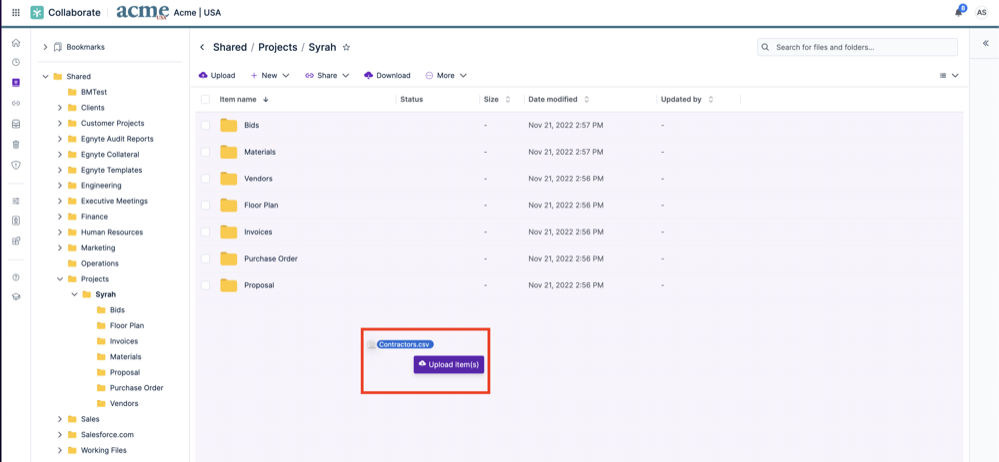
Task: Open the list view options dropdown
Action: [948, 75]
